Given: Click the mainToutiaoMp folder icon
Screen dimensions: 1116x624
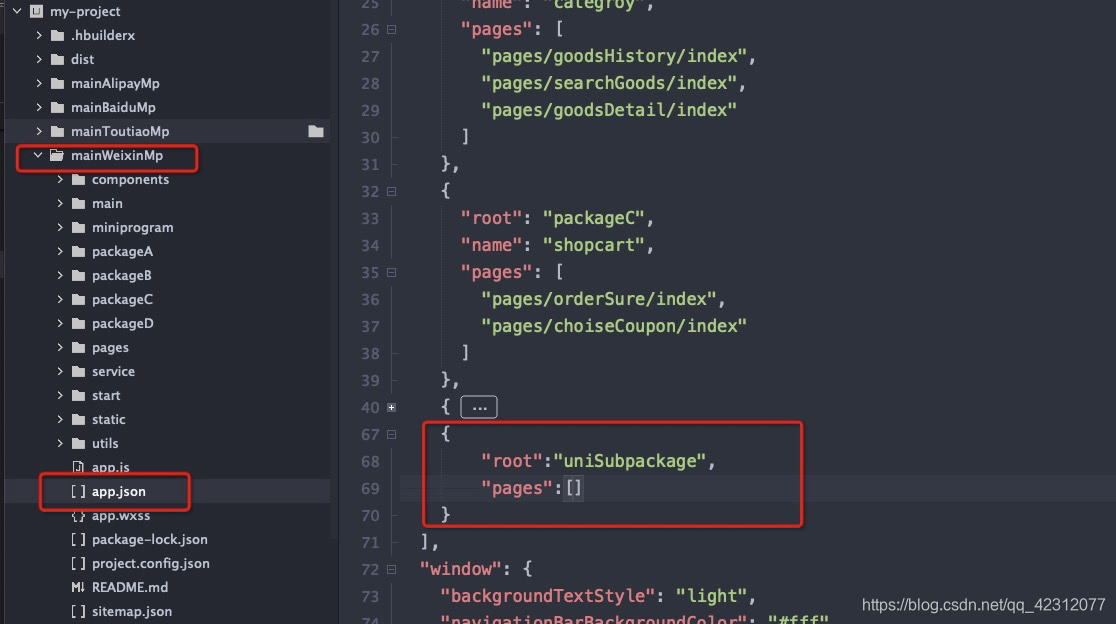Looking at the screenshot, I should 58,132.
